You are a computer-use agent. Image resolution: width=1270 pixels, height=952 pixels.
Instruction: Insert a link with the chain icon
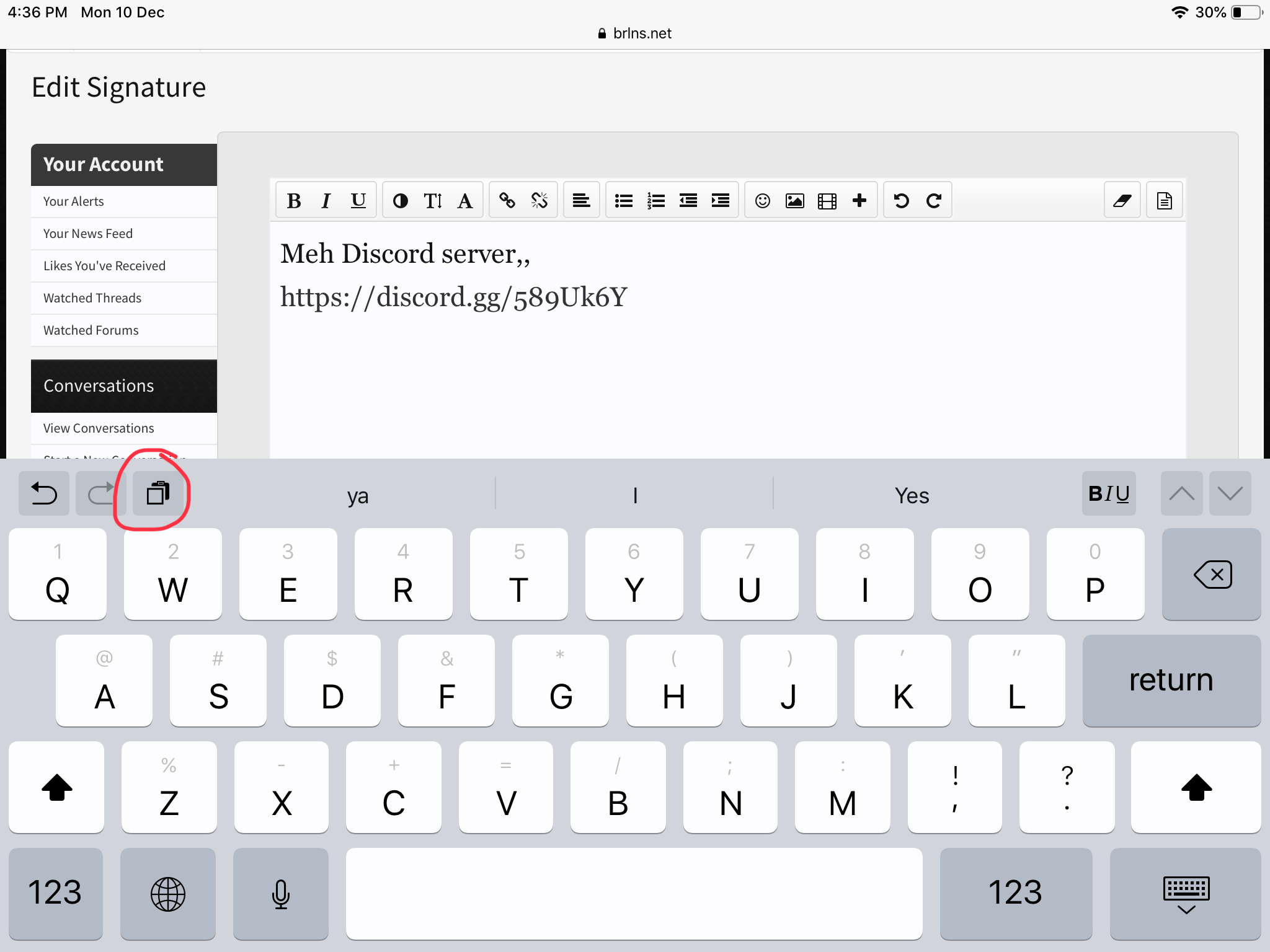(x=507, y=201)
